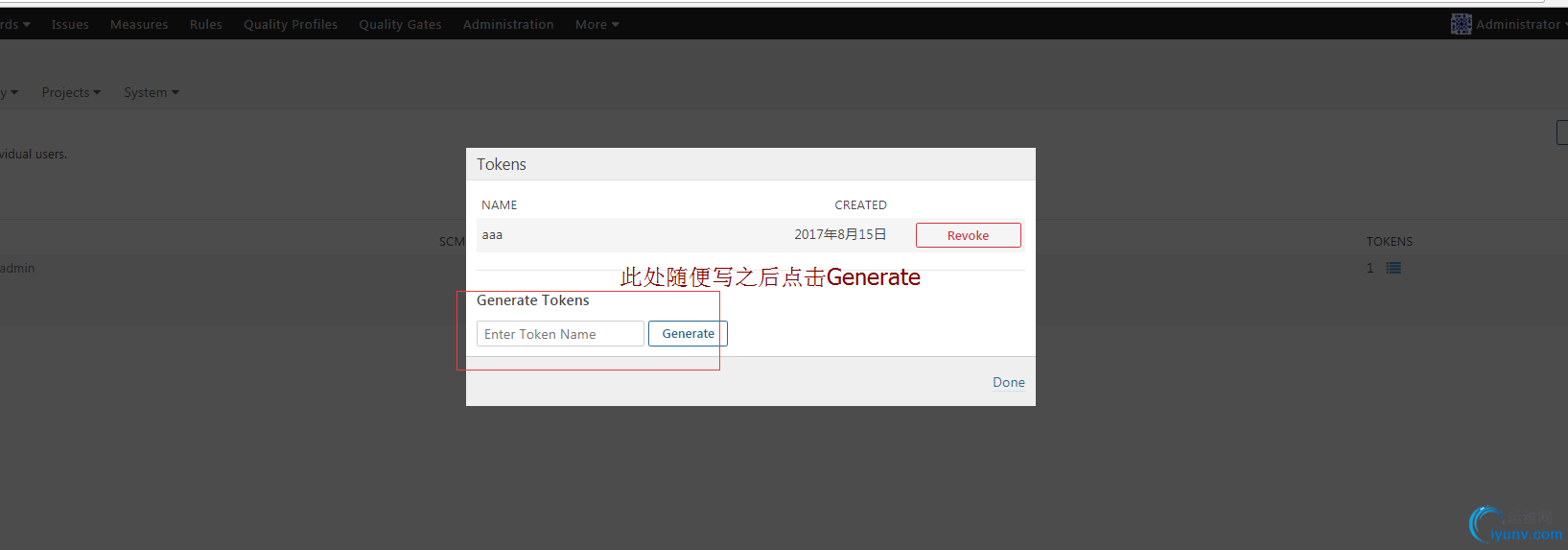Open Quality Gates

tap(400, 24)
